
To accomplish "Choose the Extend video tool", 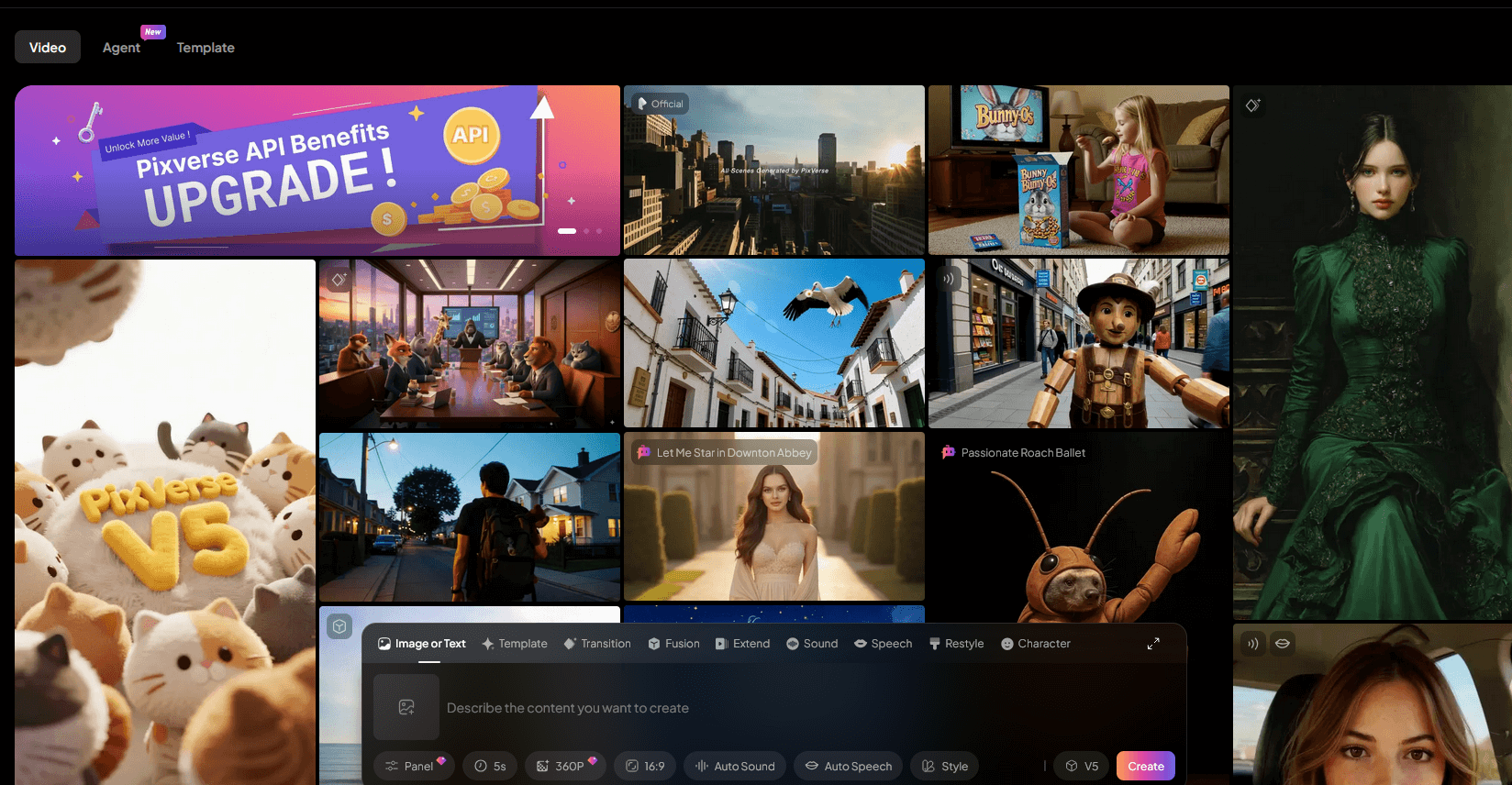I will click(x=742, y=644).
